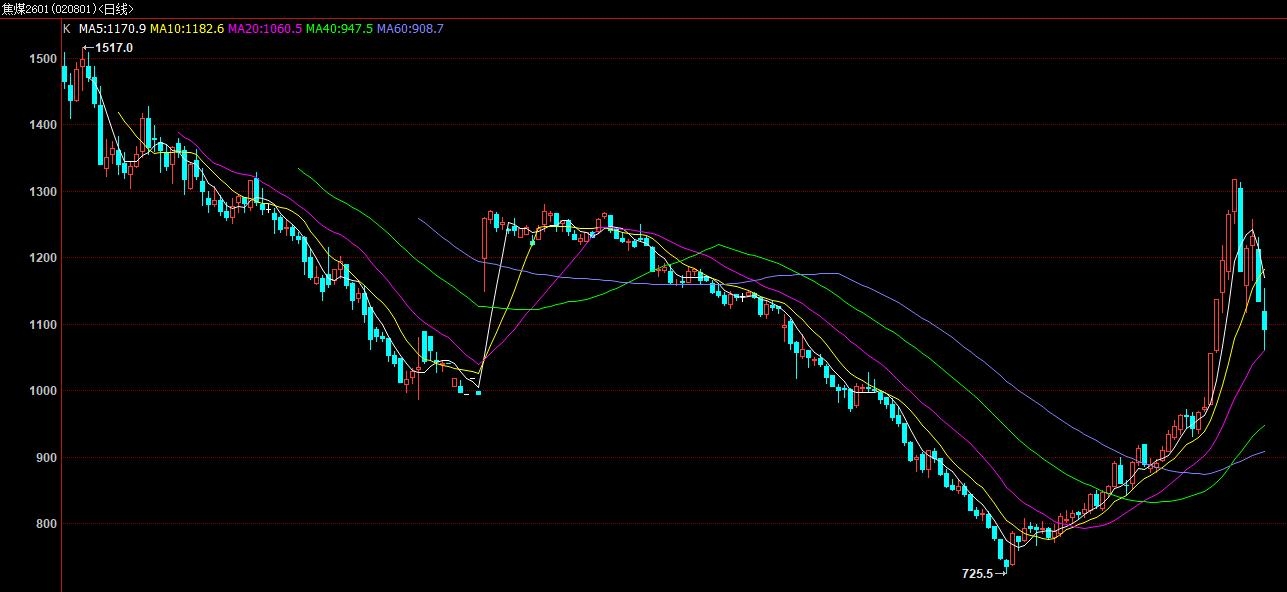The height and width of the screenshot is (592, 1287).
Task: Select the green MA40:947.5 label
Action: pyautogui.click(x=339, y=29)
